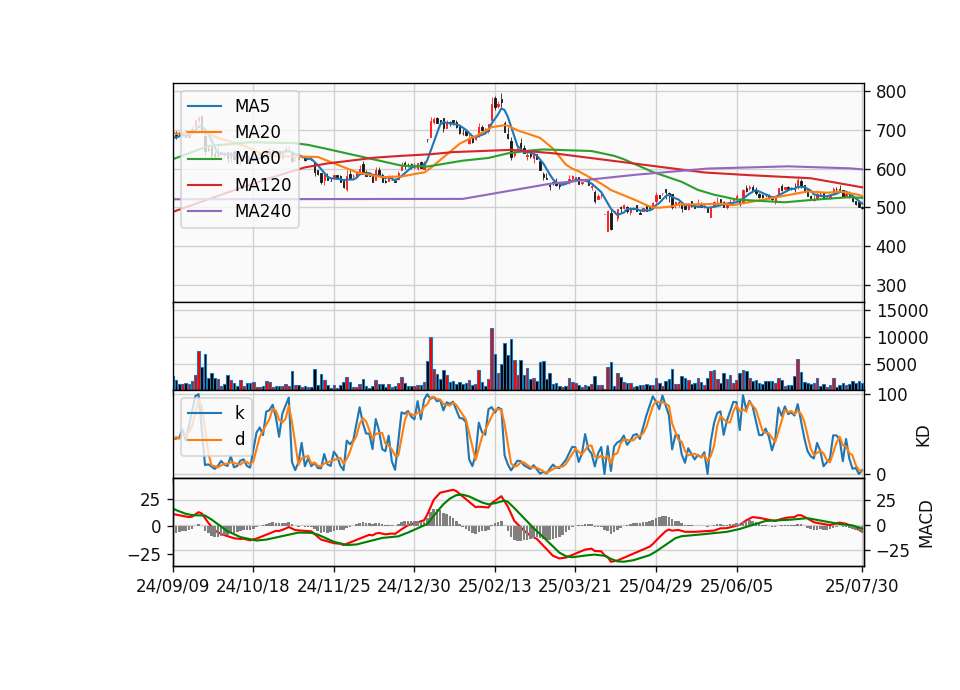The height and width of the screenshot is (690, 960).
Task: Click the k legend label in KD panel
Action: (239, 413)
